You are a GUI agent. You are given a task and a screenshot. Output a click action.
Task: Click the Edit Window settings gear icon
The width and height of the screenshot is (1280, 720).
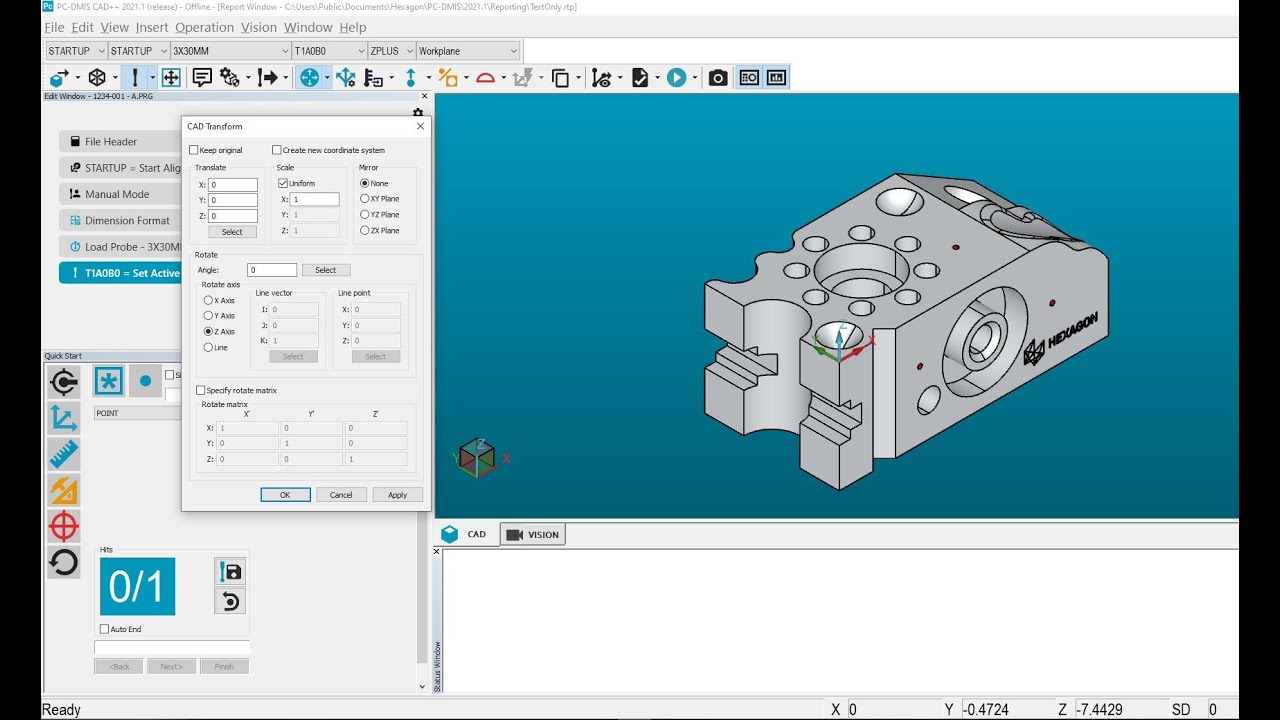click(x=418, y=113)
